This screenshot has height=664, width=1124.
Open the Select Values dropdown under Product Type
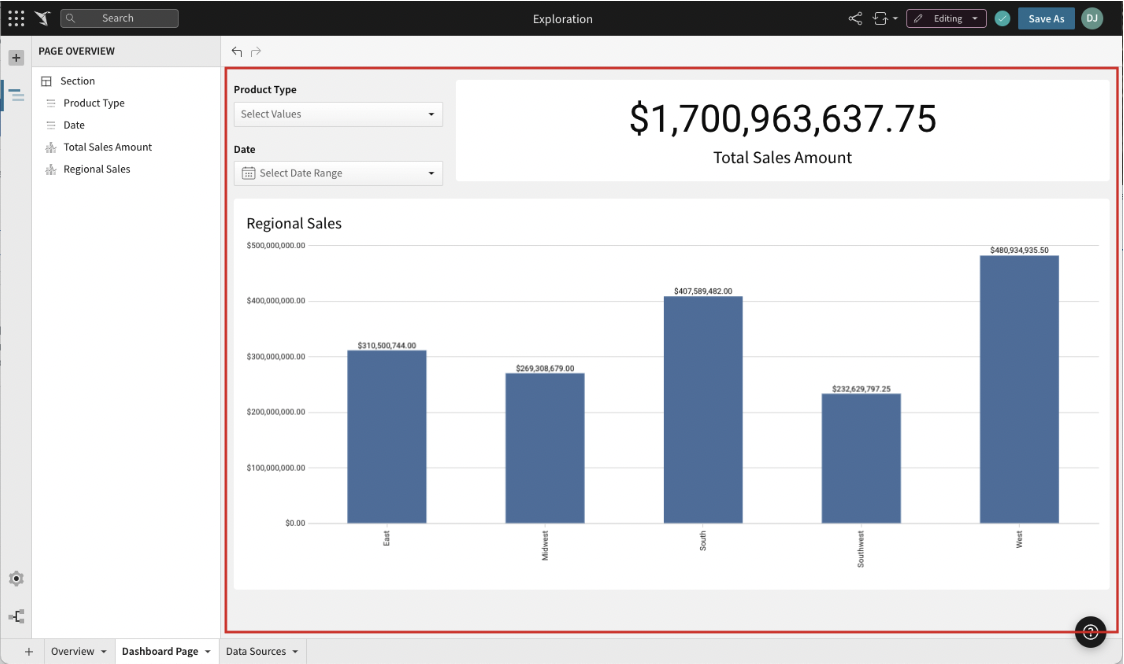337,114
